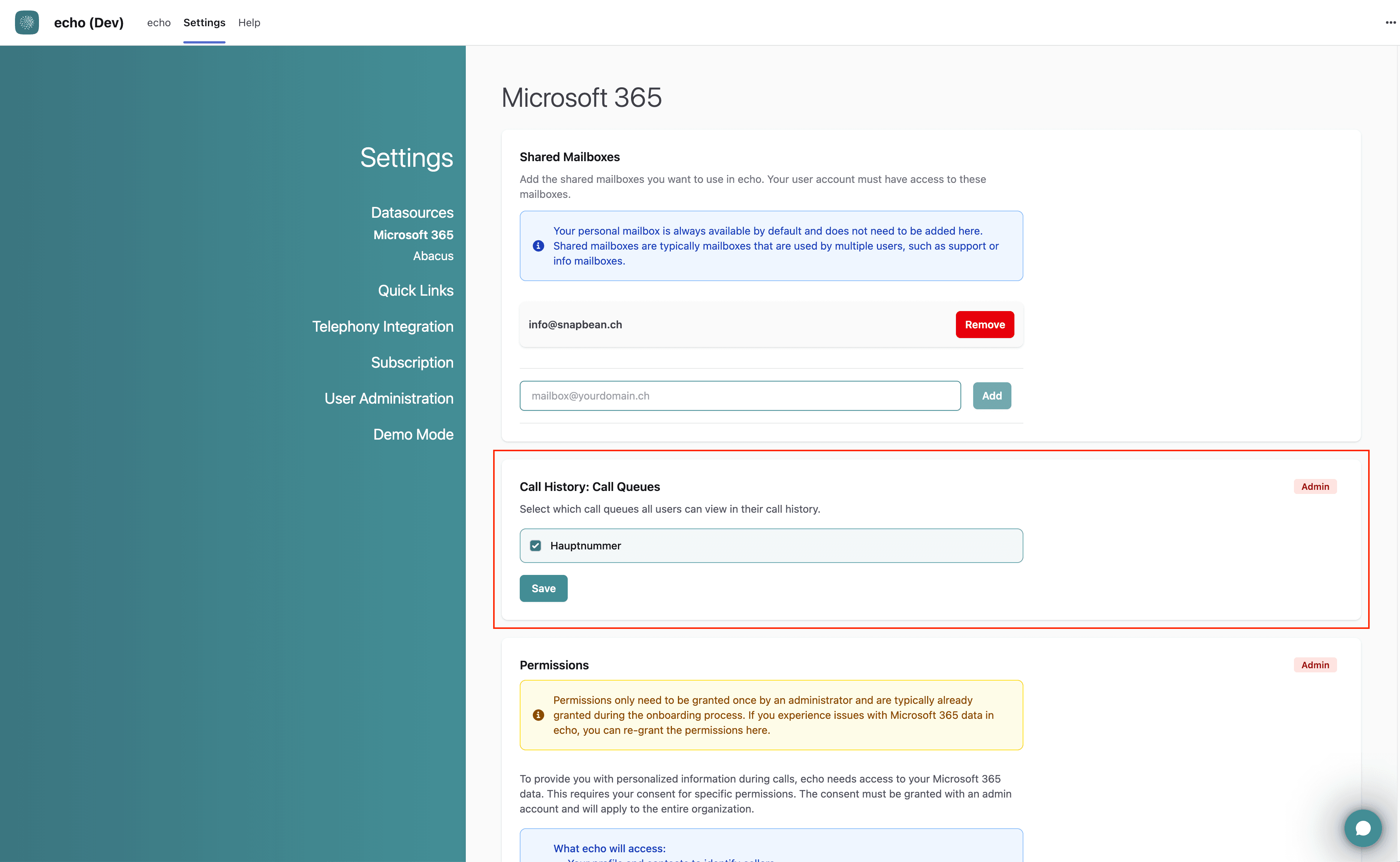The height and width of the screenshot is (862, 1400).
Task: Open the three-dot more options menu
Action: pos(1391,22)
